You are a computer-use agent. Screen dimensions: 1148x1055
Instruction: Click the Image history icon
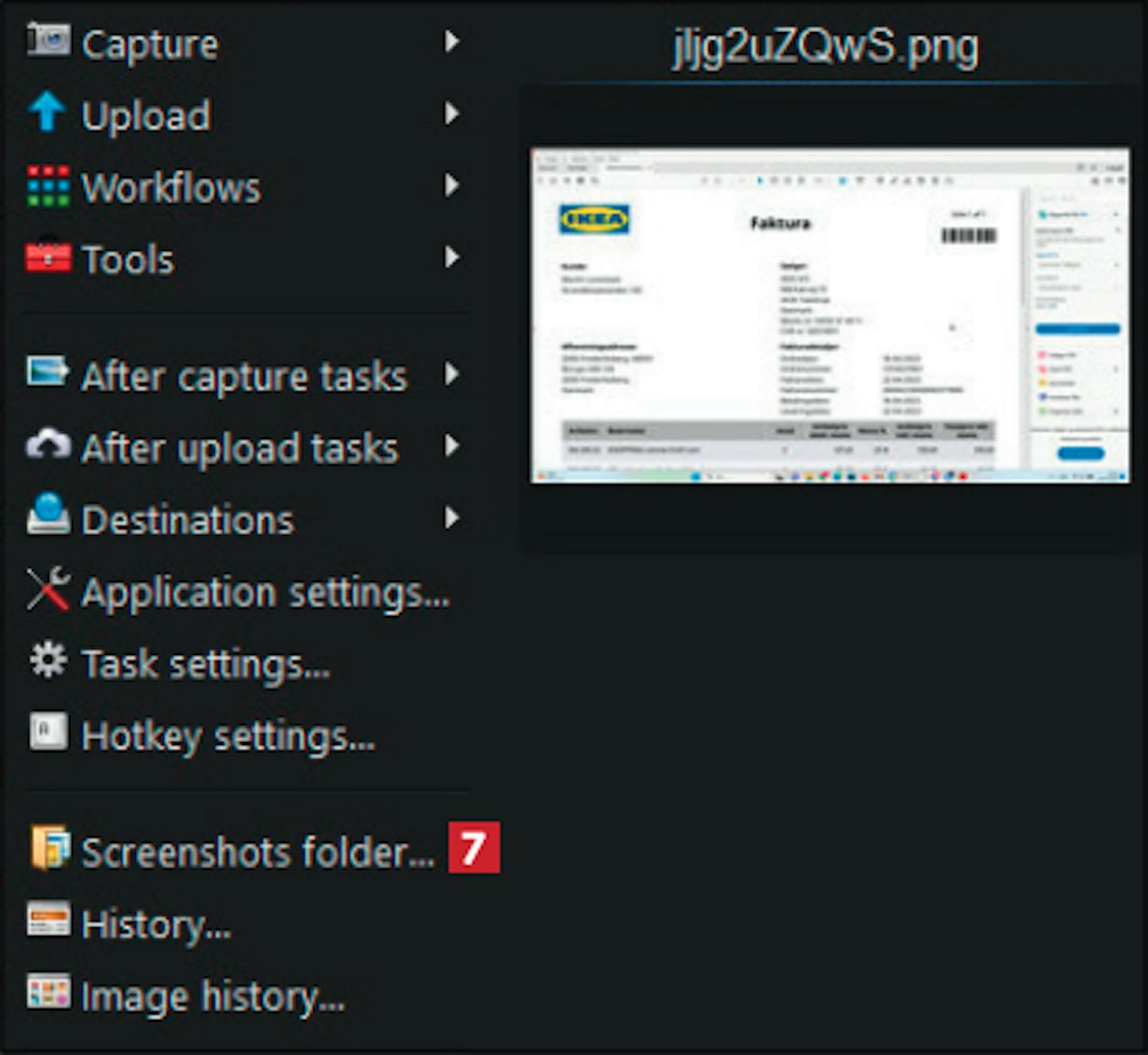tap(48, 992)
